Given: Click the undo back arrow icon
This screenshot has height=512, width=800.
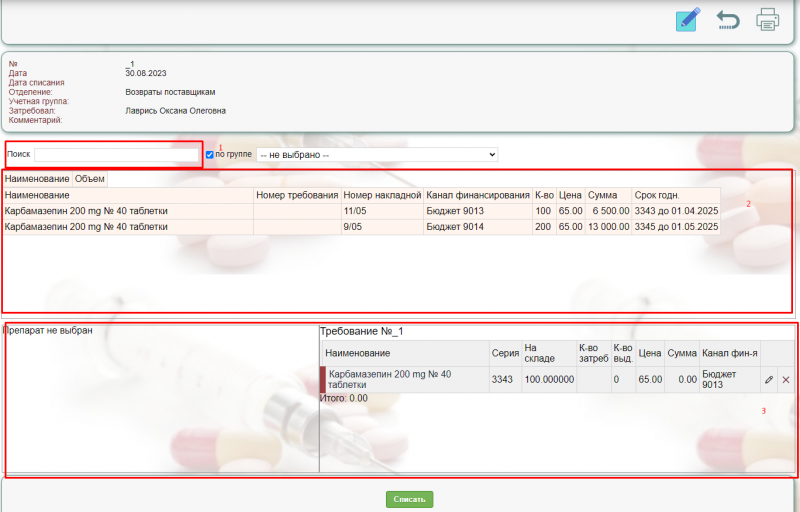Looking at the screenshot, I should tap(727, 20).
